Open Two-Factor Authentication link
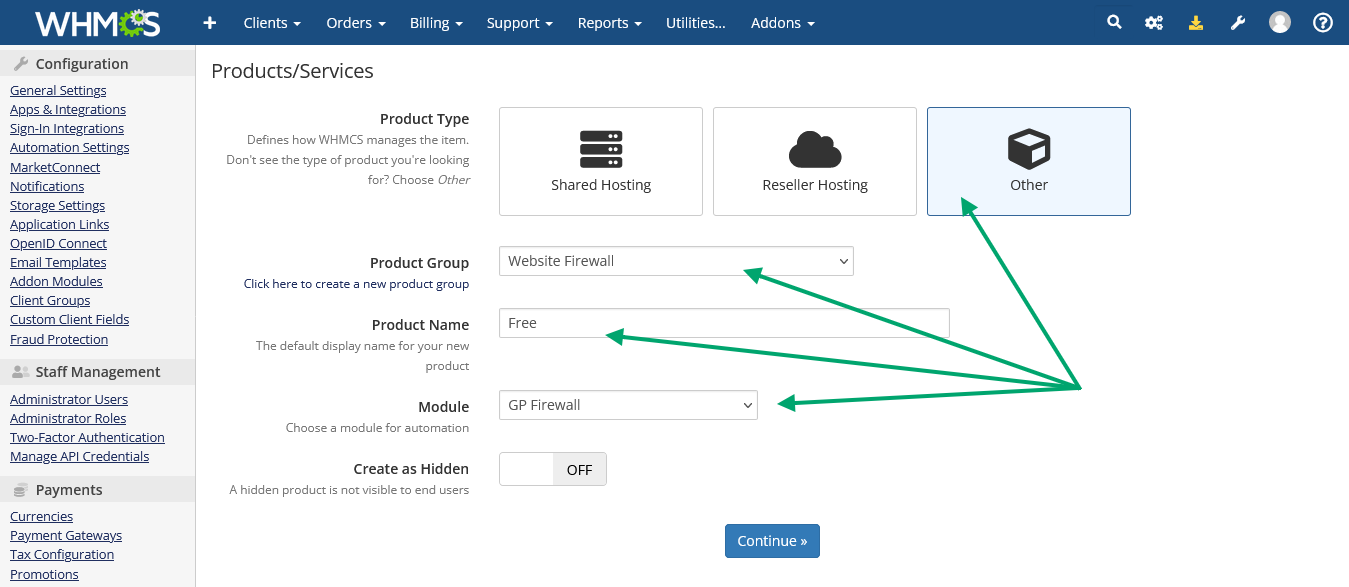 [x=87, y=438]
